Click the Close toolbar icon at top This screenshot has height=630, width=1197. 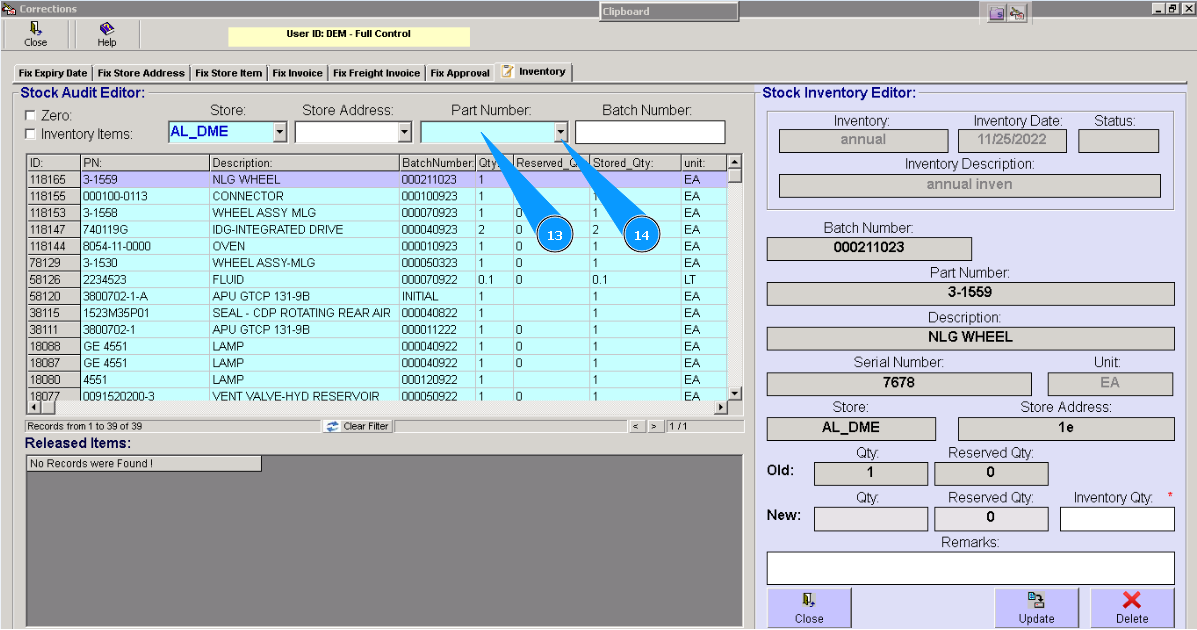point(35,28)
